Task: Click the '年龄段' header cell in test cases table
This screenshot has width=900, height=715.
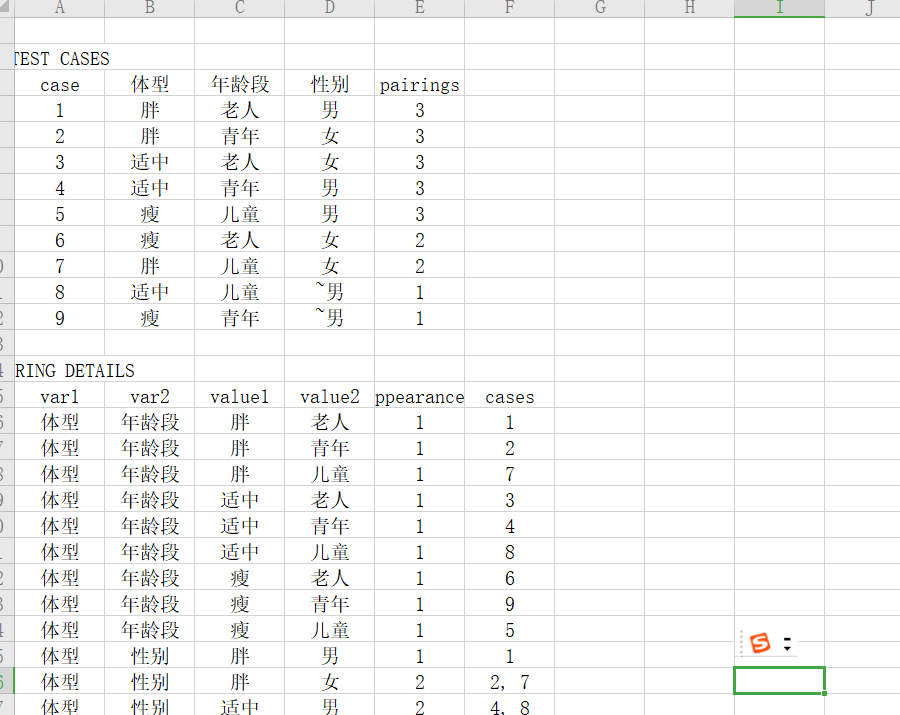Action: (x=240, y=84)
